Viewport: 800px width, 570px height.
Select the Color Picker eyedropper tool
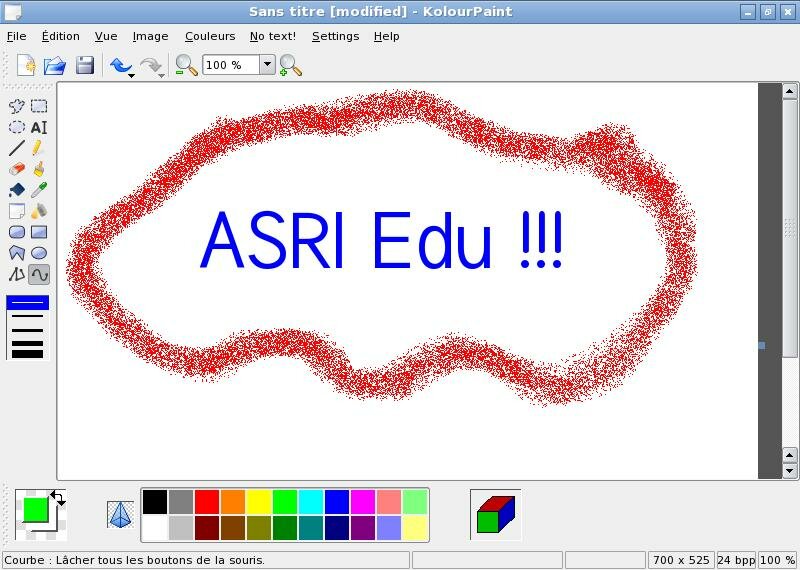point(39,190)
